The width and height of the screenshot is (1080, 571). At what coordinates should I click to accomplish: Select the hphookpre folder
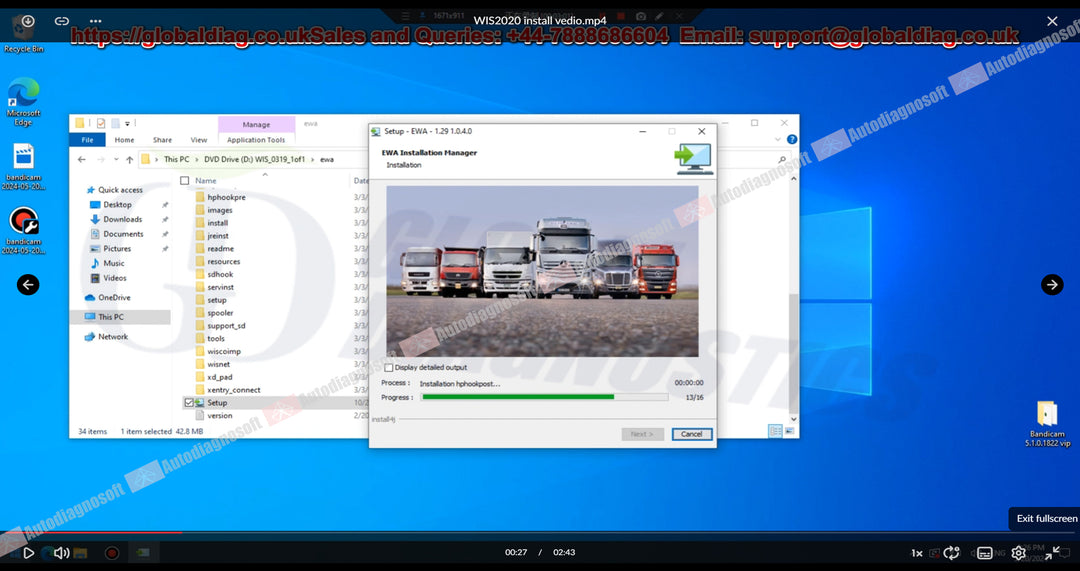pyautogui.click(x=227, y=197)
